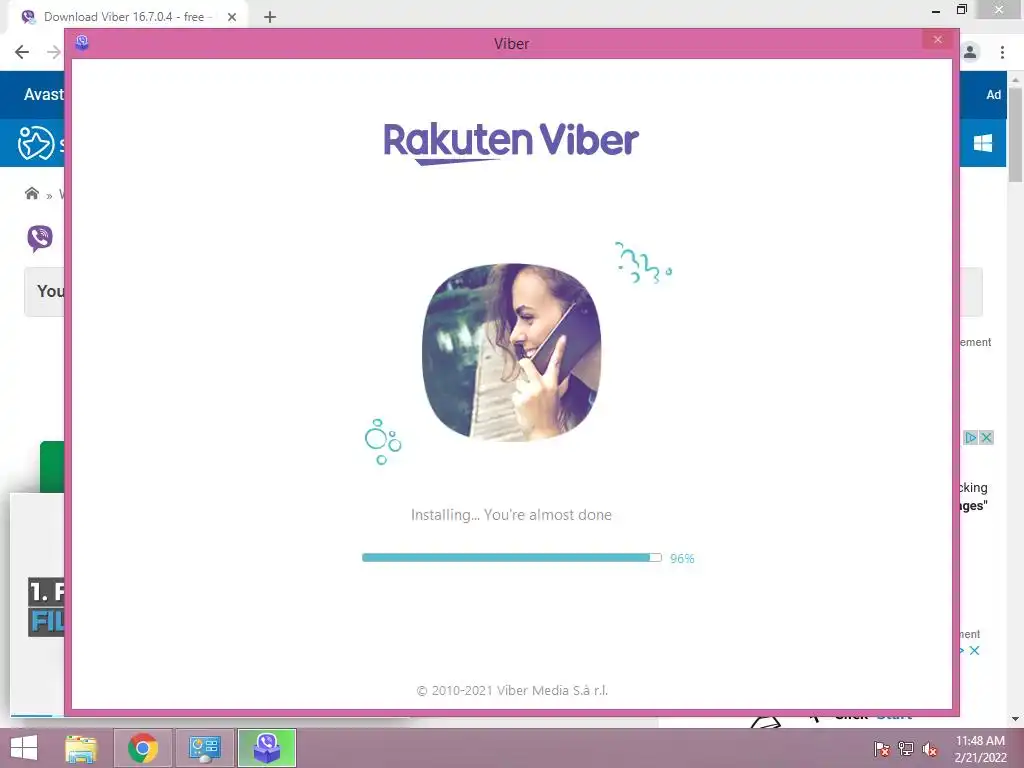Click 'Installing... You're almost done' text
The image size is (1024, 768).
(511, 515)
